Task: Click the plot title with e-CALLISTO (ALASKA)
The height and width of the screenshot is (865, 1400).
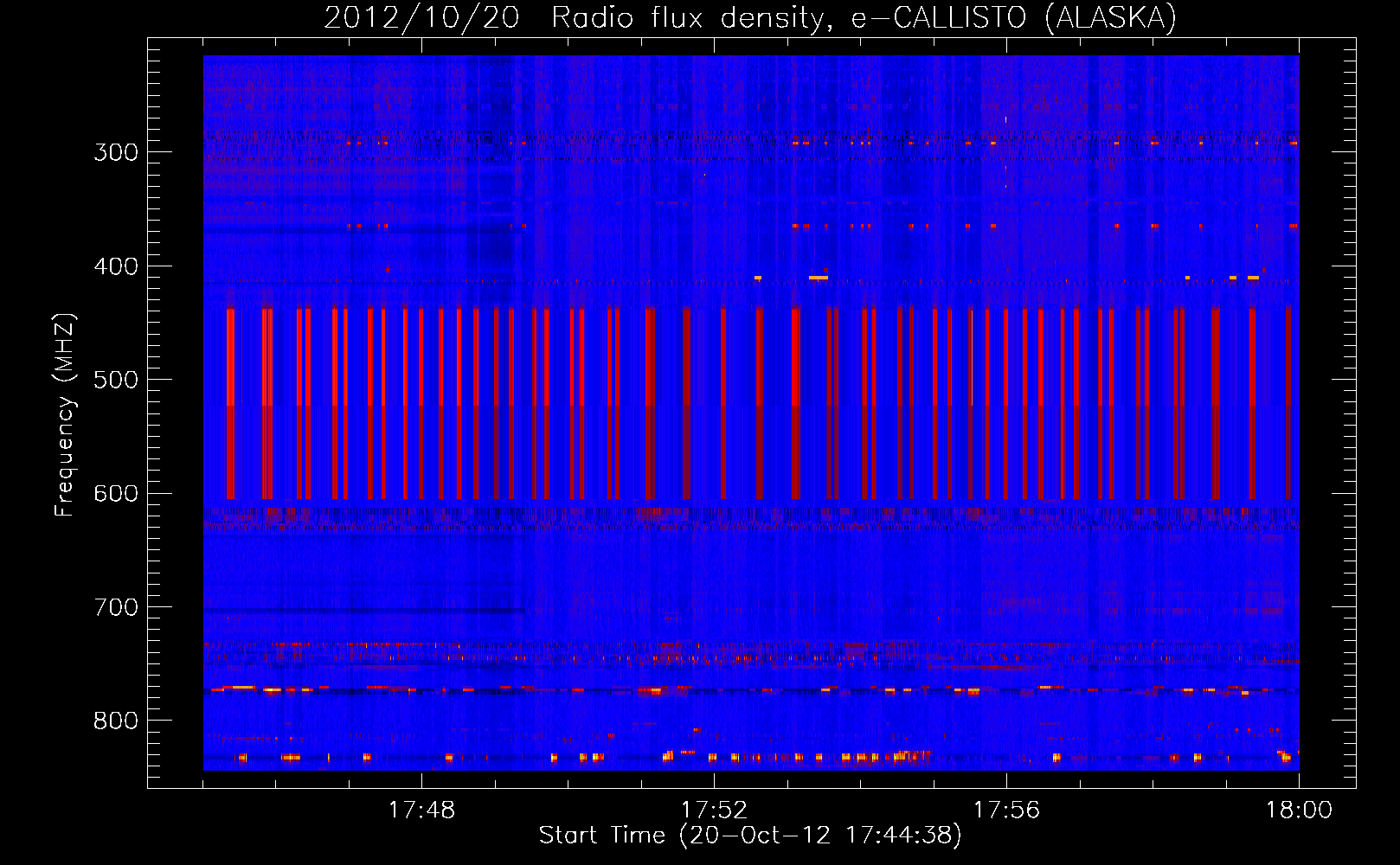Action: pos(750,17)
